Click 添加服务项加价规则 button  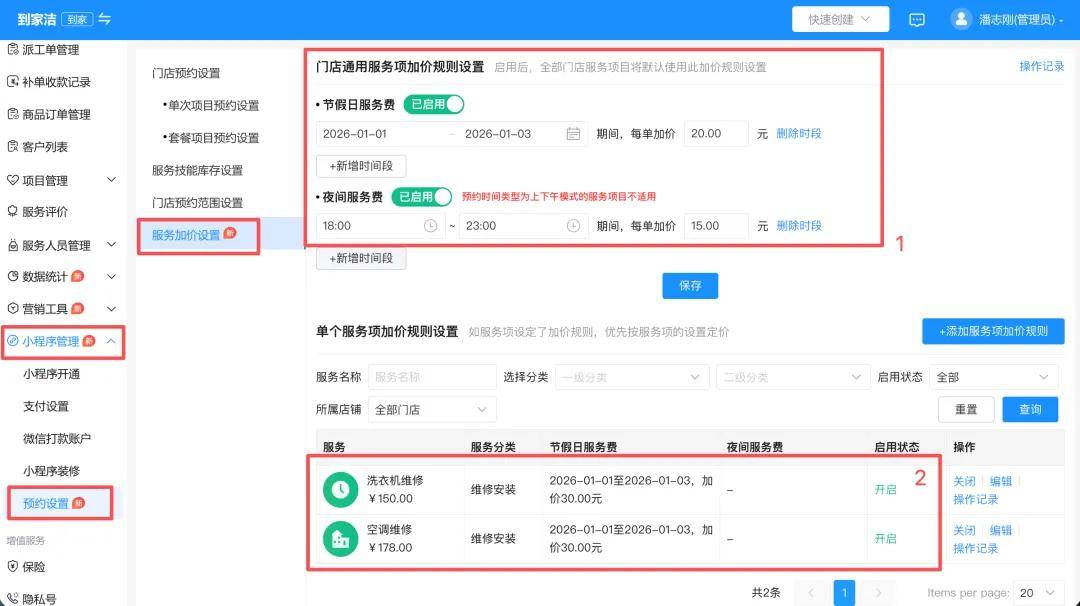992,331
